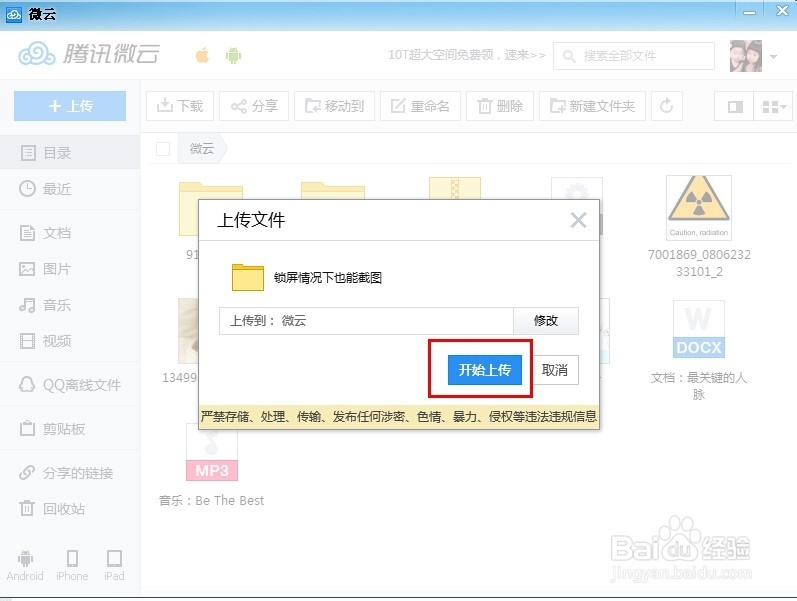The image size is (797, 601).
Task: Select the DOCX file 文档：最关键的人脉
Action: click(699, 328)
